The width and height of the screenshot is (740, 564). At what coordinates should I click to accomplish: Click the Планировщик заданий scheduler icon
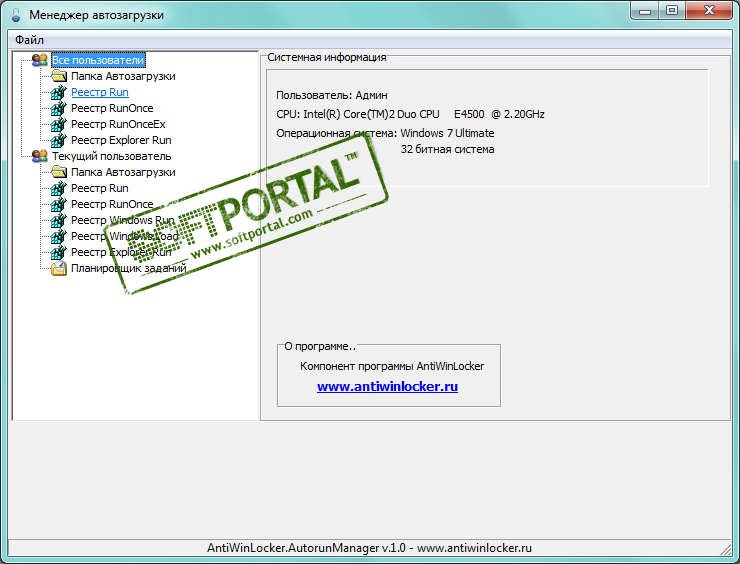(59, 268)
